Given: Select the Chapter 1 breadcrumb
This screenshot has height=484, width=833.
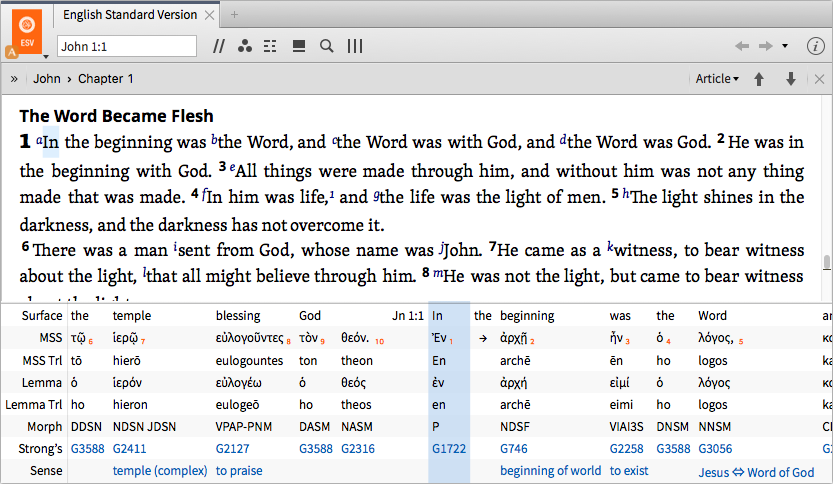Looking at the screenshot, I should 106,79.
